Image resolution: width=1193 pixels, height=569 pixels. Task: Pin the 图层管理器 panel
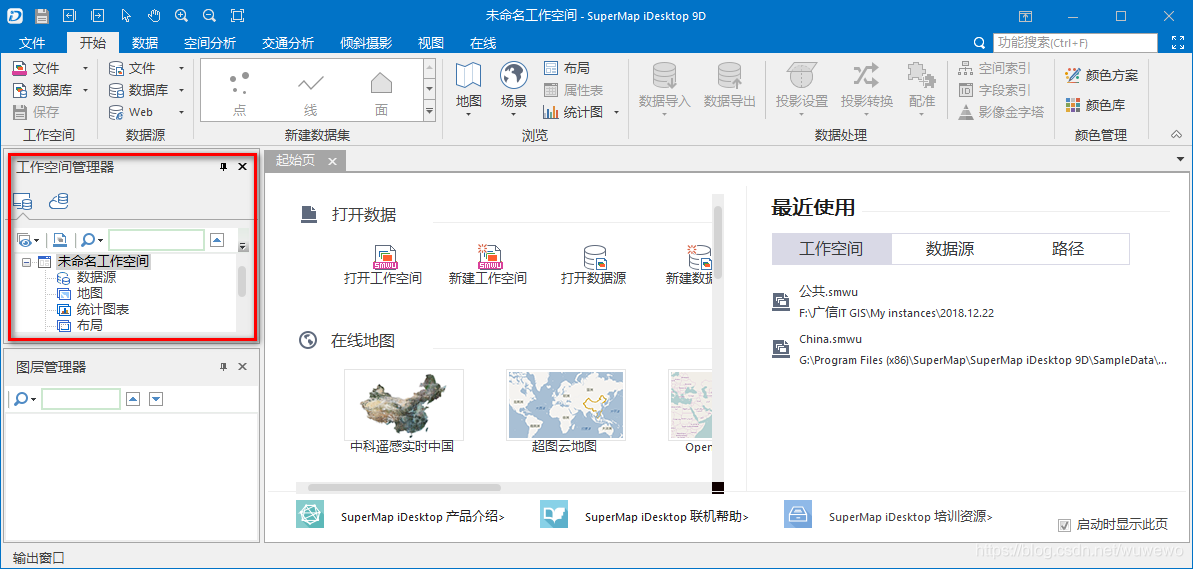pyautogui.click(x=224, y=367)
